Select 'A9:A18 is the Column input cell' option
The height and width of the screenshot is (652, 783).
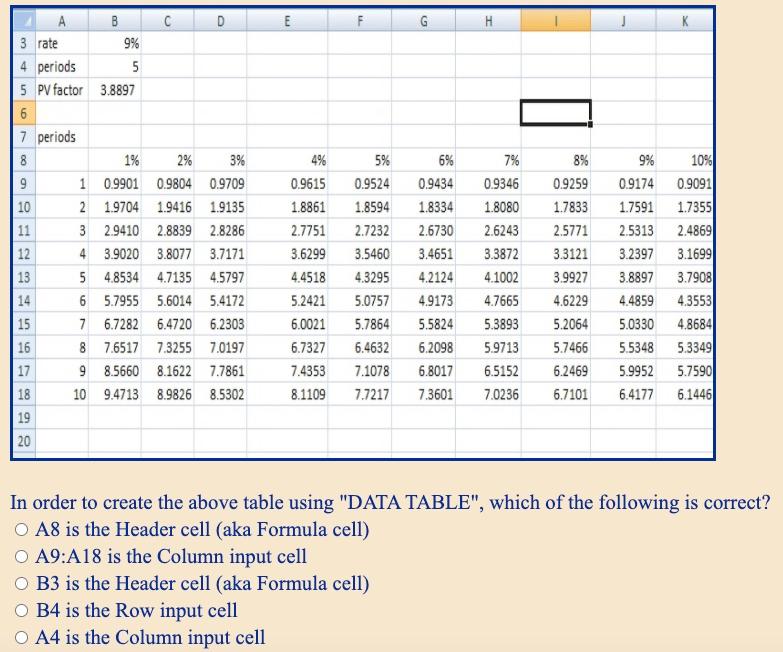tap(21, 557)
